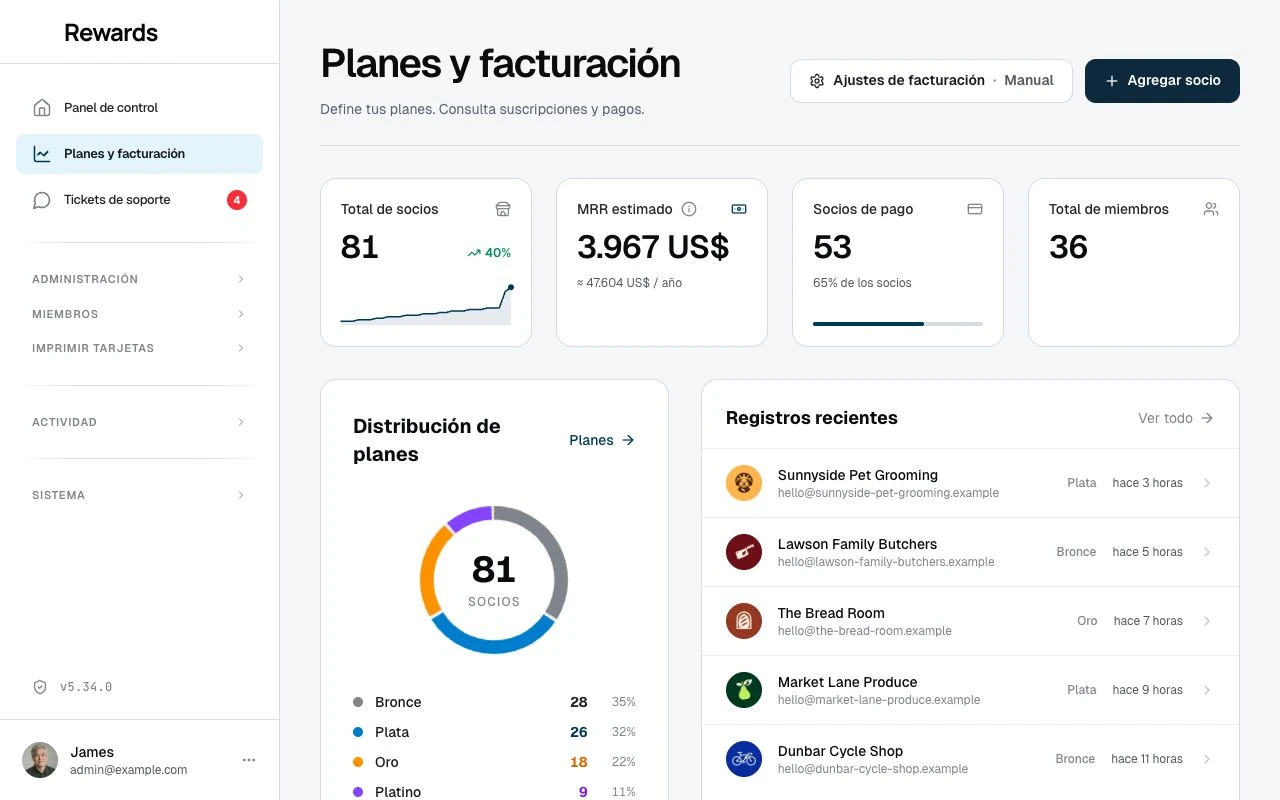Click The Bread Room's avatar icon
The image size is (1280, 800).
(744, 621)
